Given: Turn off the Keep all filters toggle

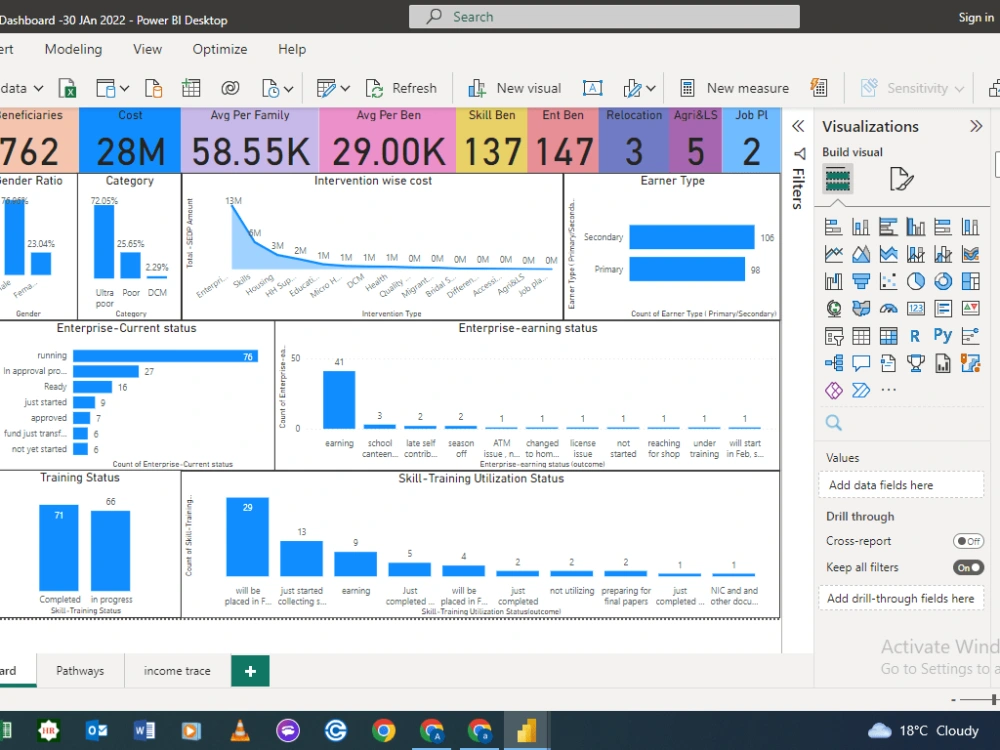Looking at the screenshot, I should [x=968, y=566].
